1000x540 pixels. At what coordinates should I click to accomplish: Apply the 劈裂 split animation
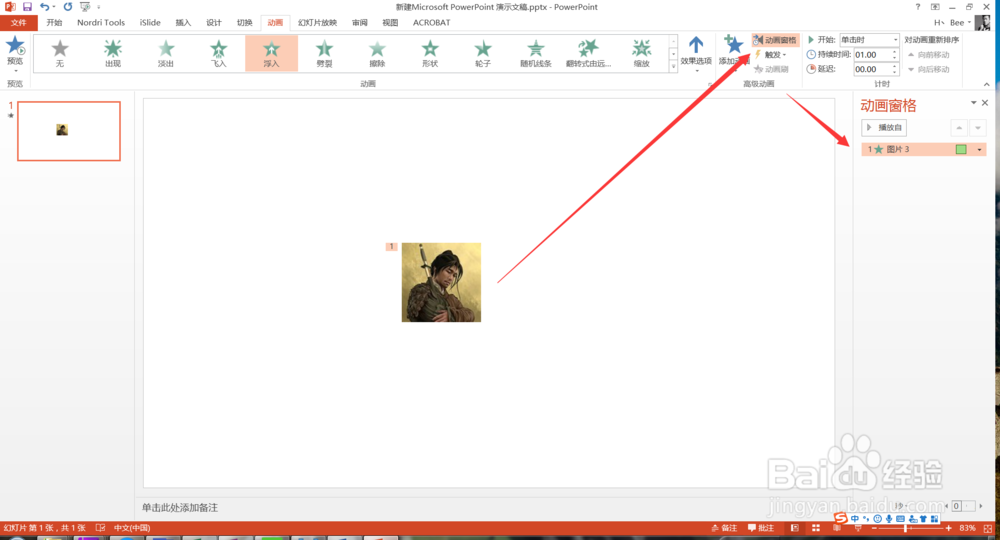pos(325,53)
